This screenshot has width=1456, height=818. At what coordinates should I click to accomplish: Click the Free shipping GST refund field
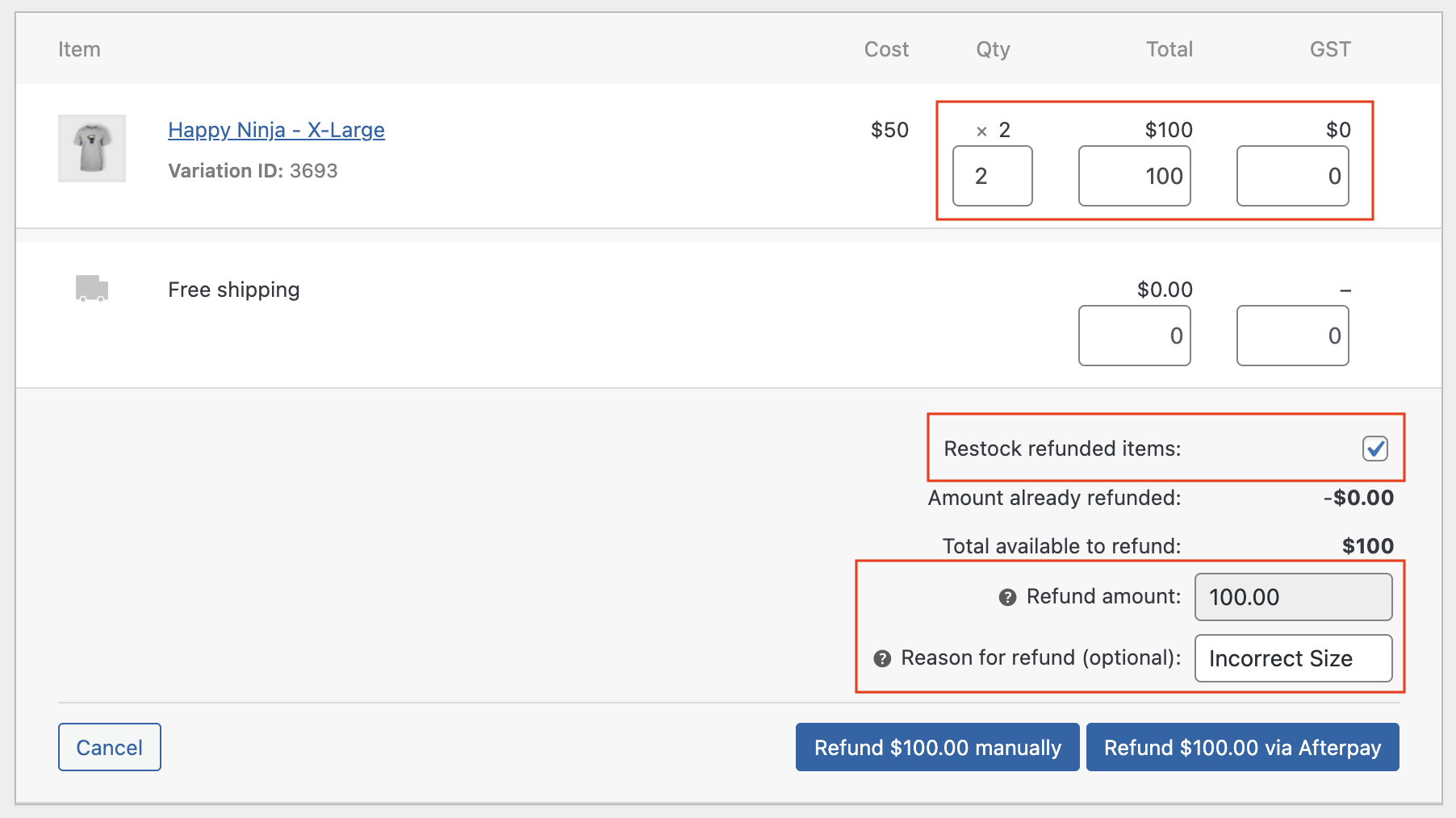click(x=1292, y=336)
